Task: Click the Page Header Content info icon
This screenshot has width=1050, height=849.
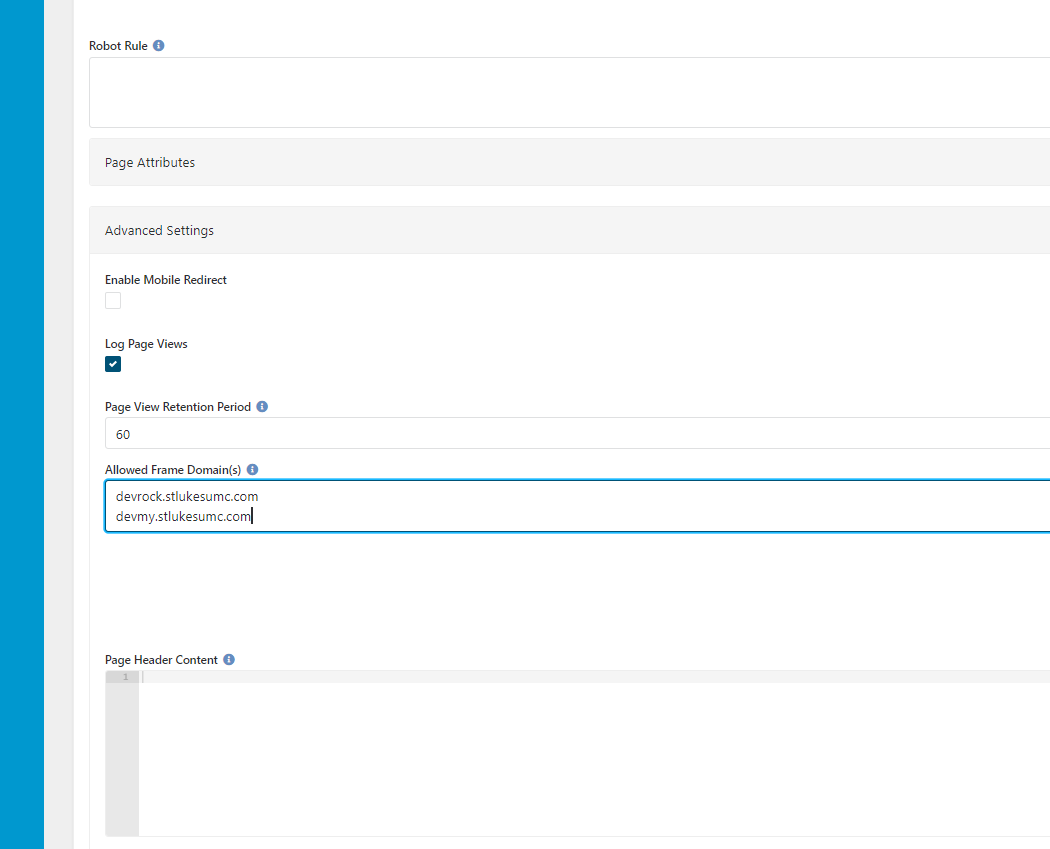Action: (x=229, y=660)
